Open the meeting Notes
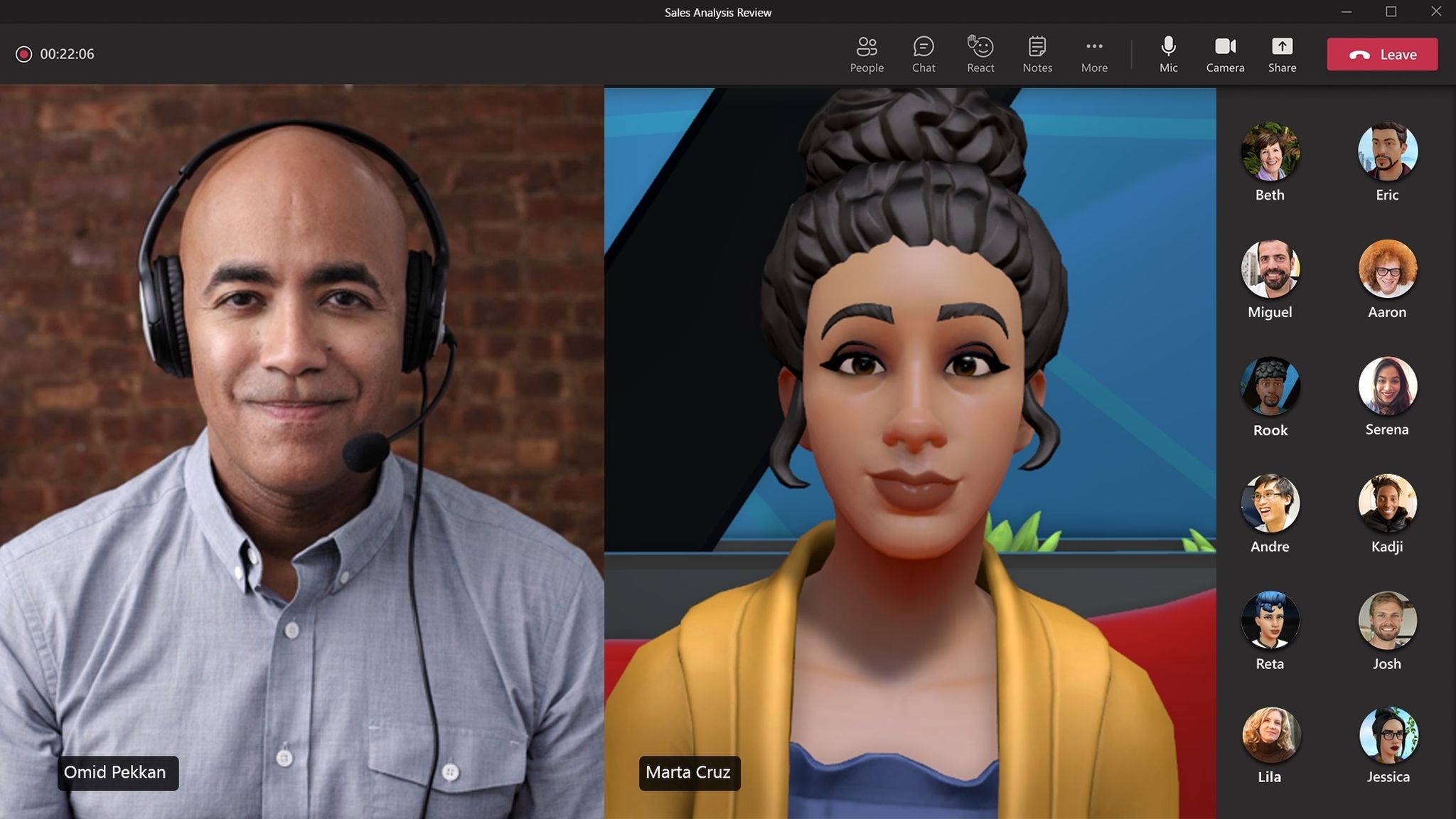Viewport: 1456px width, 819px height. pos(1037,53)
